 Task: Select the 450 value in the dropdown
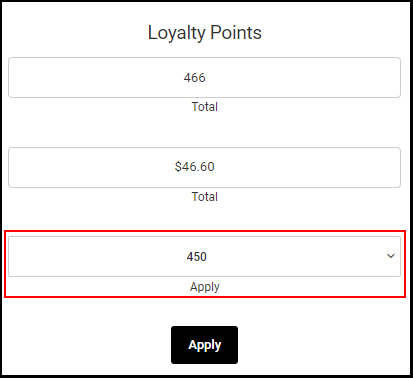pyautogui.click(x=197, y=257)
